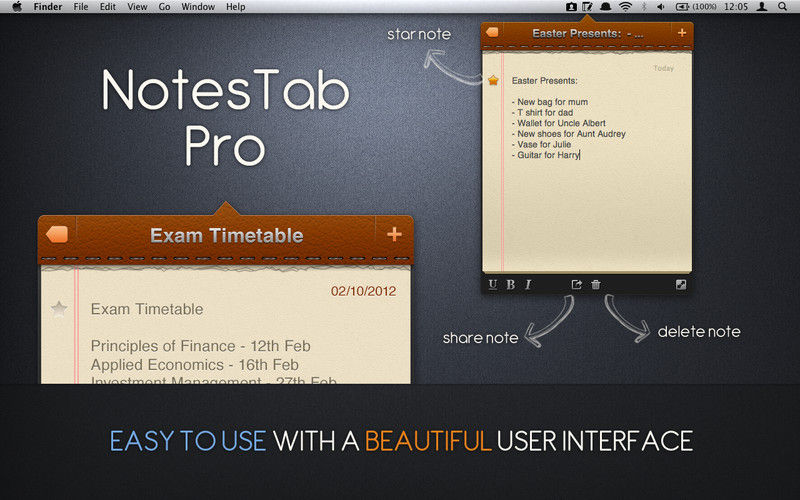Click the NotesTab icon in menu bar

588,7
